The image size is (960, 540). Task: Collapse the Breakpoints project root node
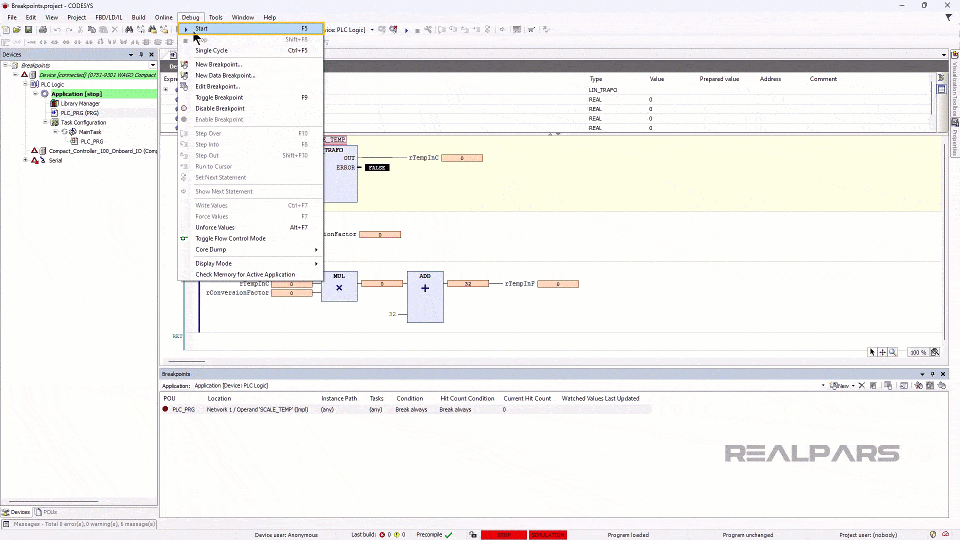tap(6, 65)
